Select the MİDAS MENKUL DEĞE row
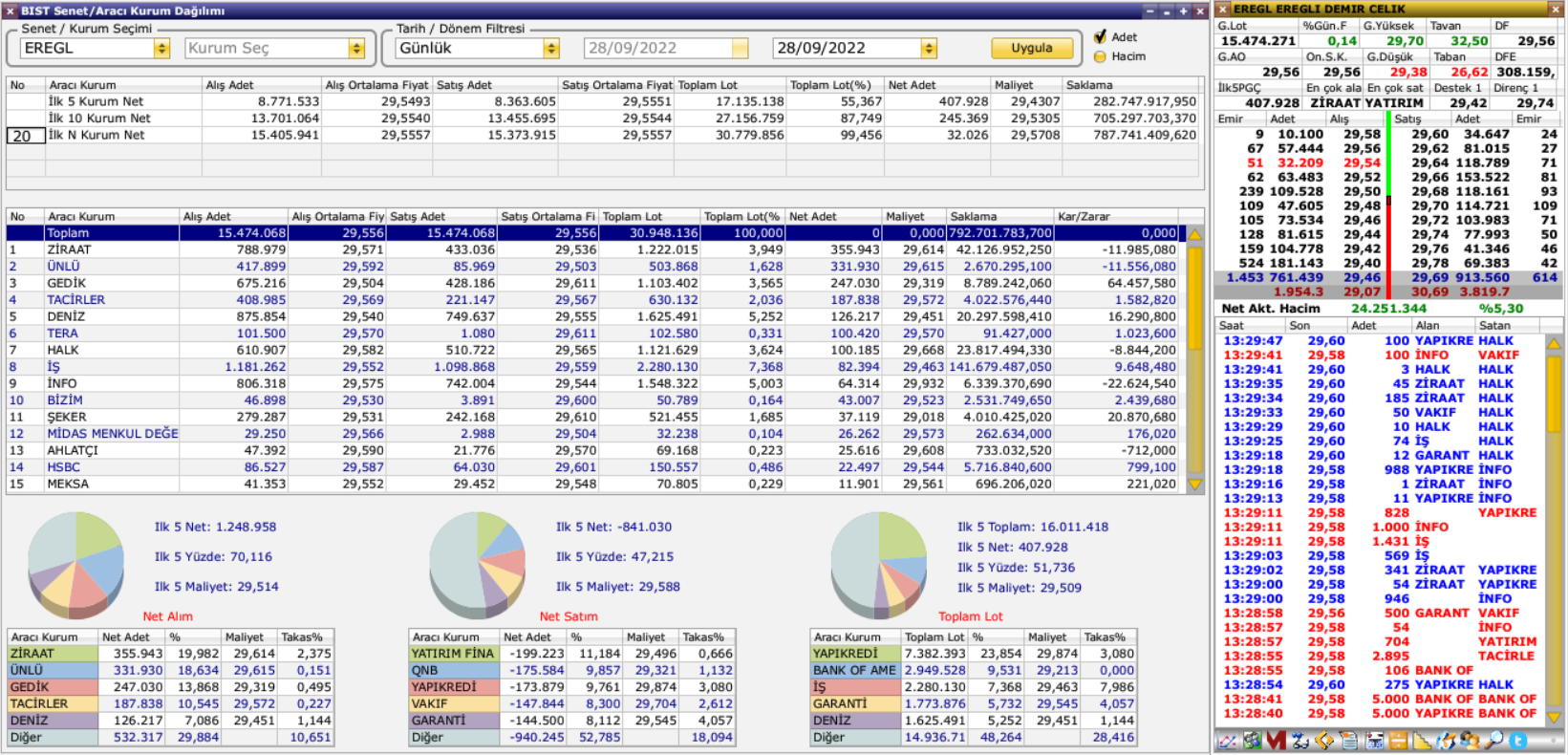Viewport: 1568px width, 755px height. (593, 434)
